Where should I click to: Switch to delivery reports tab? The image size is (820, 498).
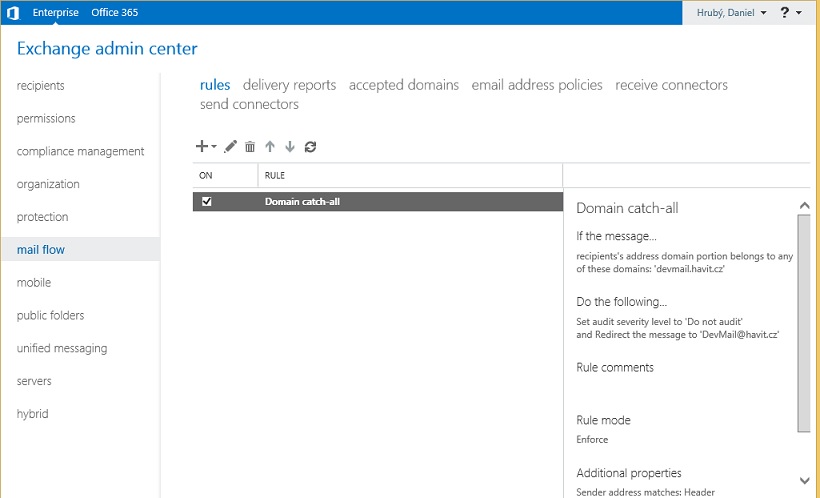pyautogui.click(x=289, y=85)
